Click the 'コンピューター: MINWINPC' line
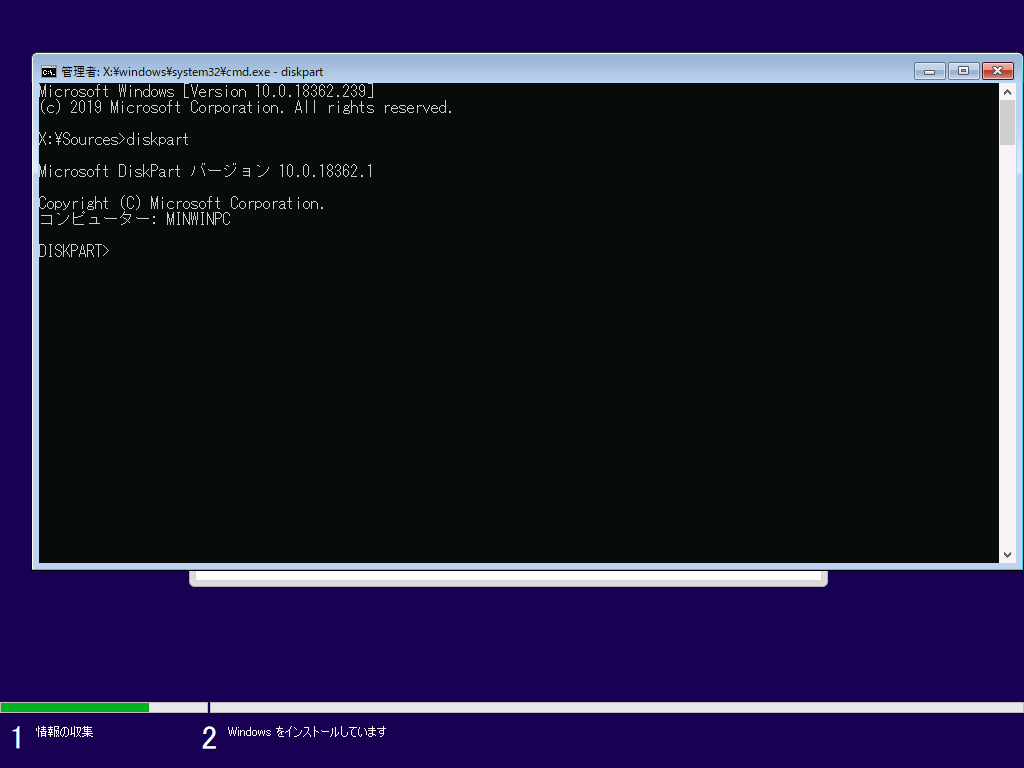 [135, 219]
